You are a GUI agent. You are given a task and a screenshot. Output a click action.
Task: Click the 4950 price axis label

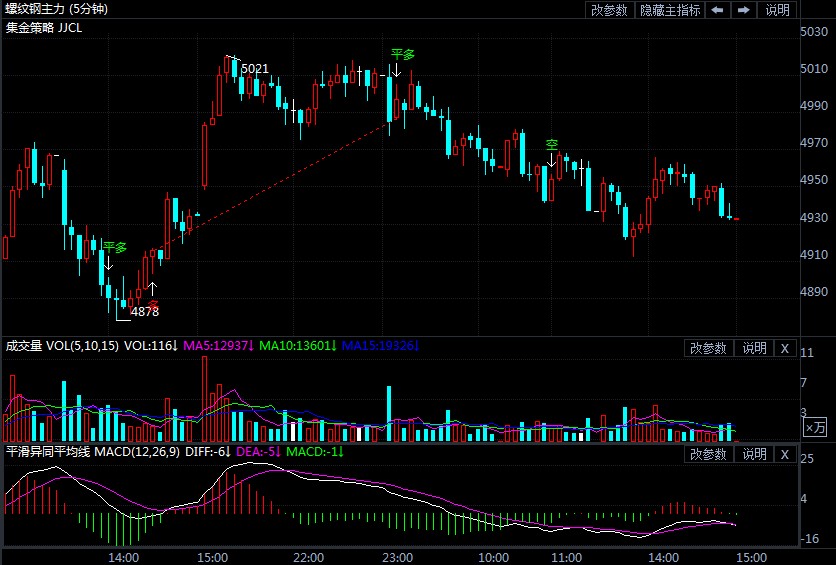pyautogui.click(x=814, y=180)
